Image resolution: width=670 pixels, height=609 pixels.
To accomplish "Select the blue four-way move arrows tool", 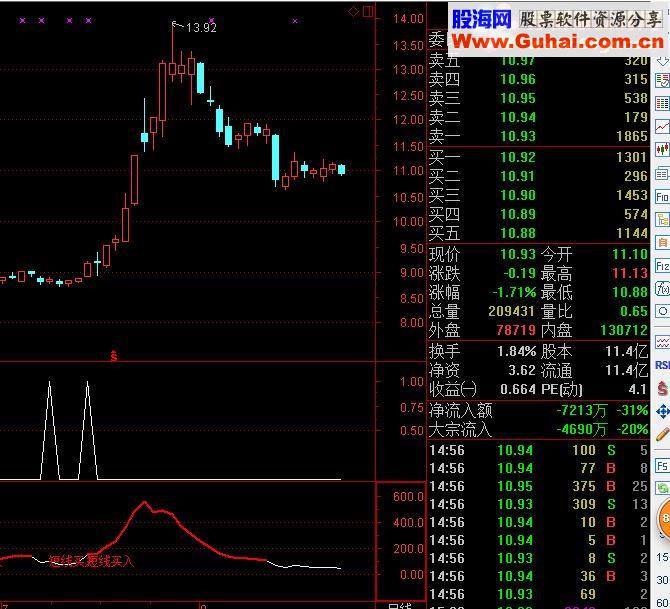I will pos(663,412).
